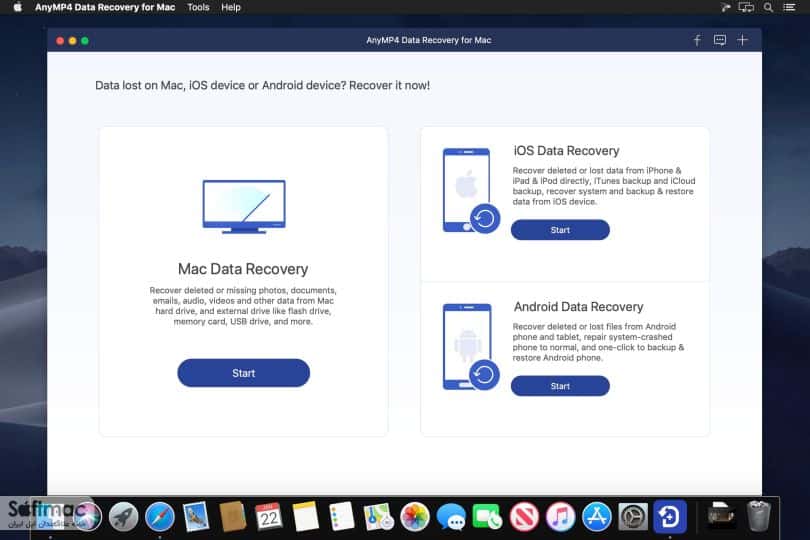This screenshot has height=540, width=810.
Task: Start Android Data Recovery
Action: click(x=560, y=386)
